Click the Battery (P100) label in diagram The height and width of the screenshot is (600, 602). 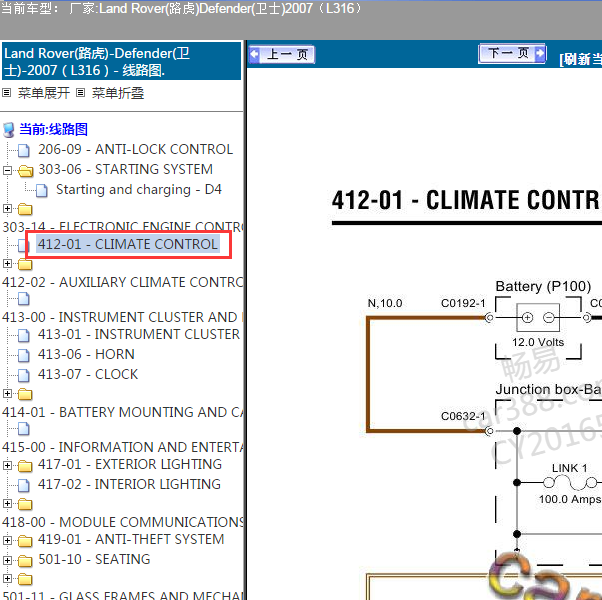click(543, 286)
